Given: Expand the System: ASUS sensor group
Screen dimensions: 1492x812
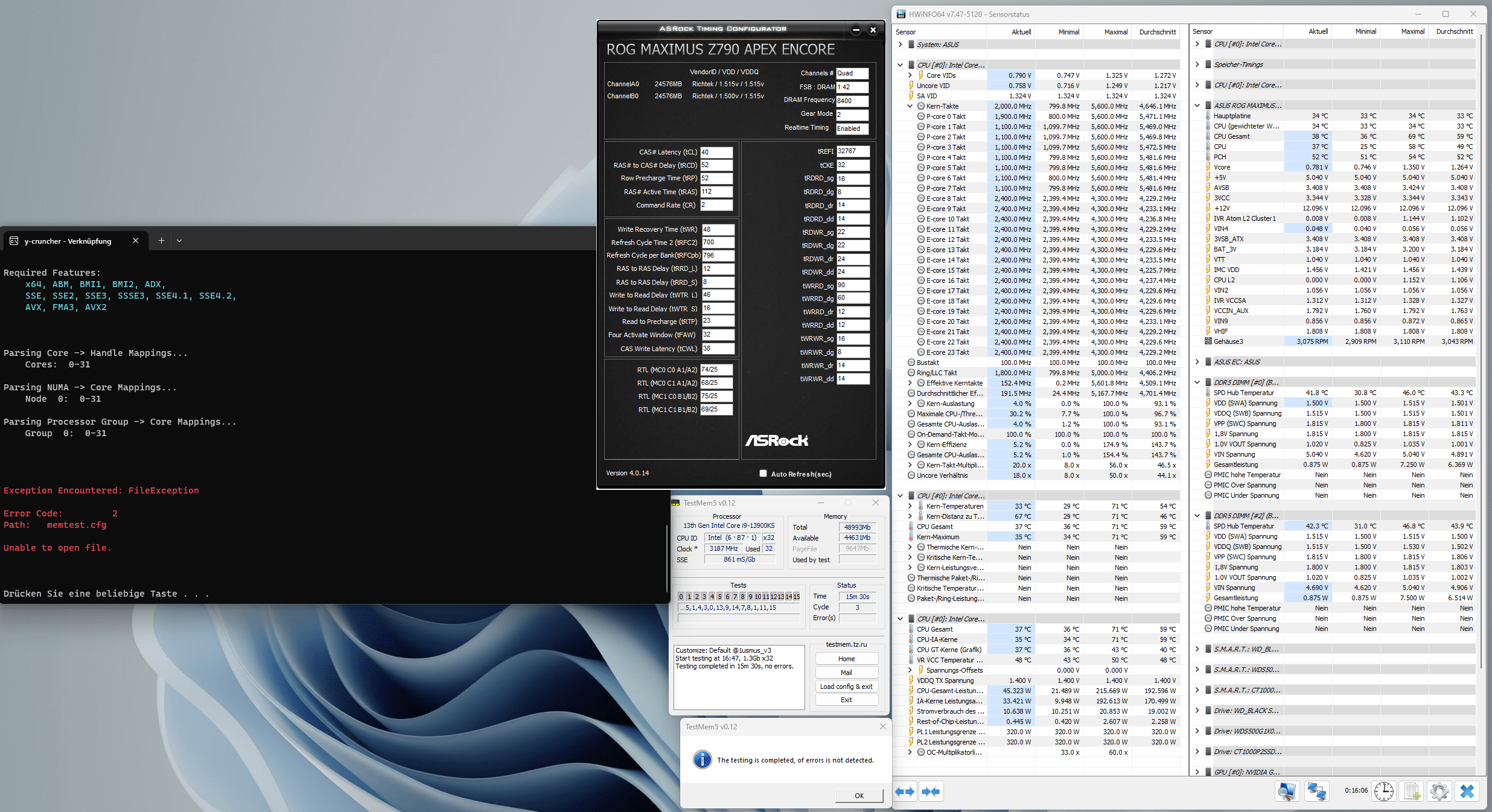Looking at the screenshot, I should point(900,44).
